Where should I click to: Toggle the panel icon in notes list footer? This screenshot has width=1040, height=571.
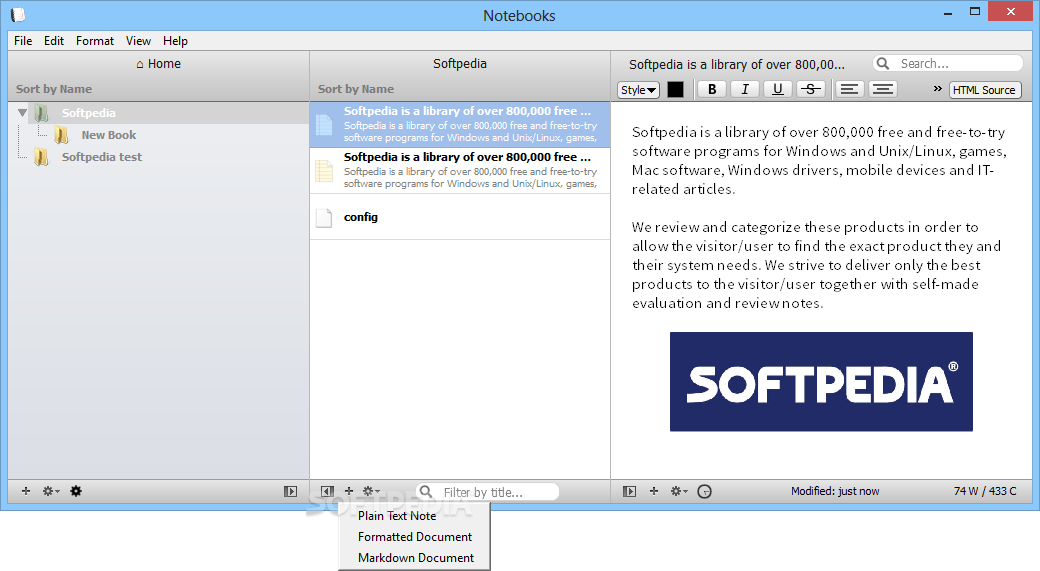pyautogui.click(x=327, y=491)
